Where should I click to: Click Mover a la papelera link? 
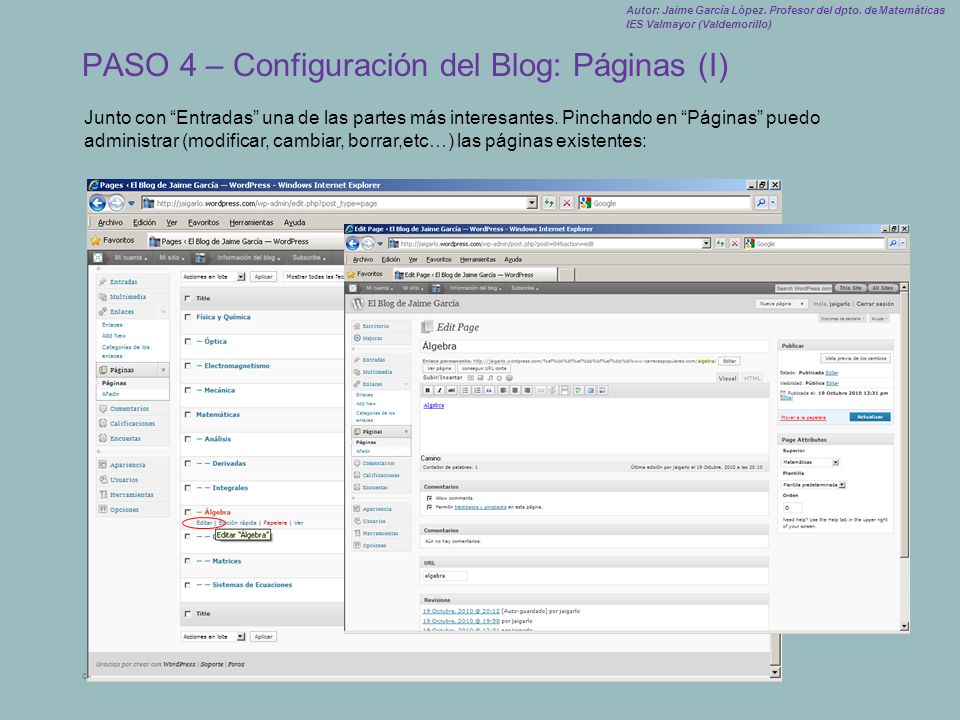803,418
